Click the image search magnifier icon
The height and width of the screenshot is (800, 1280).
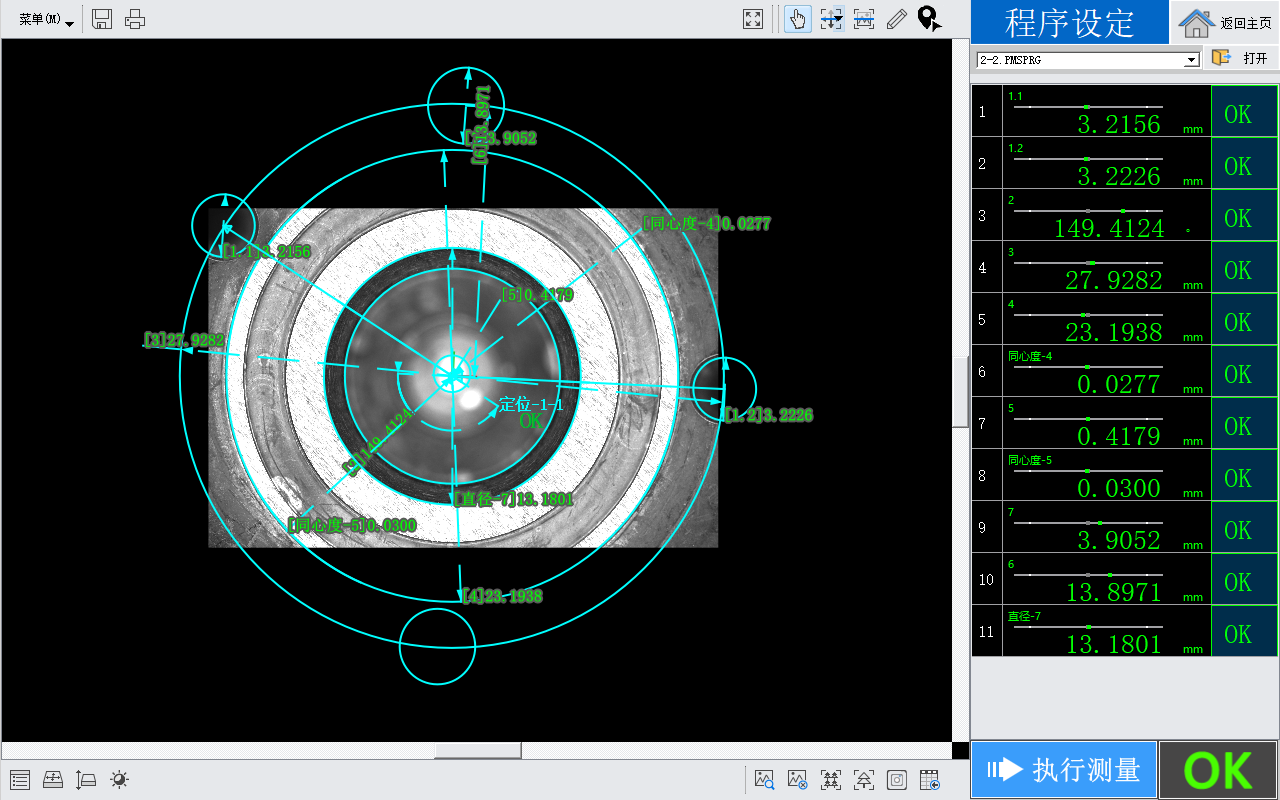click(765, 780)
